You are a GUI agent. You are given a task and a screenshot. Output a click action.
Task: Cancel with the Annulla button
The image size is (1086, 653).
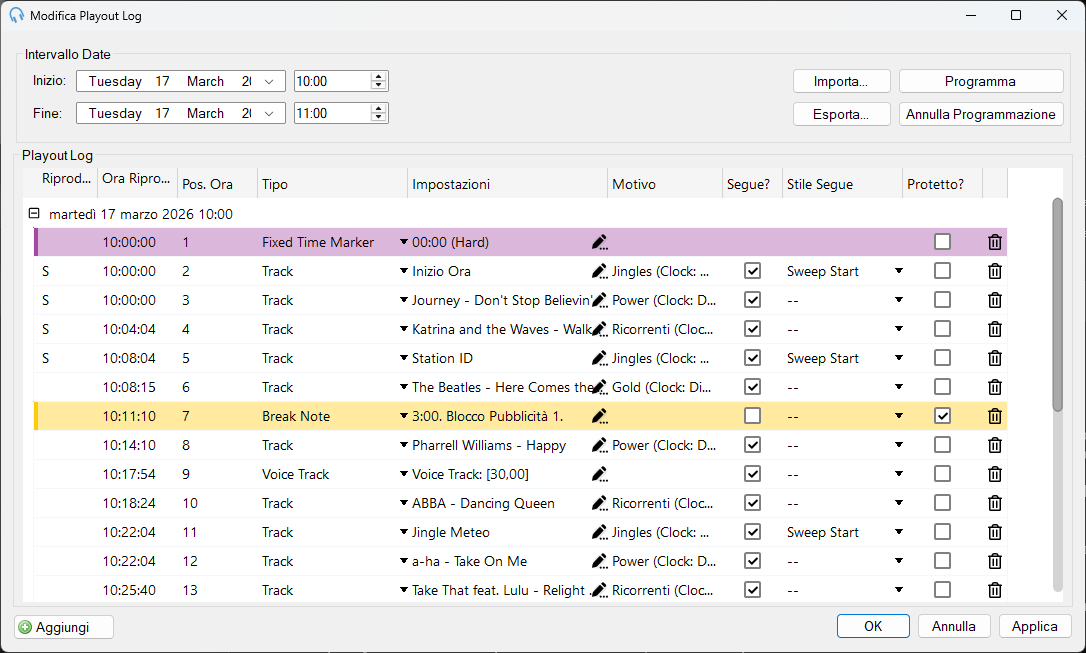pyautogui.click(x=954, y=626)
